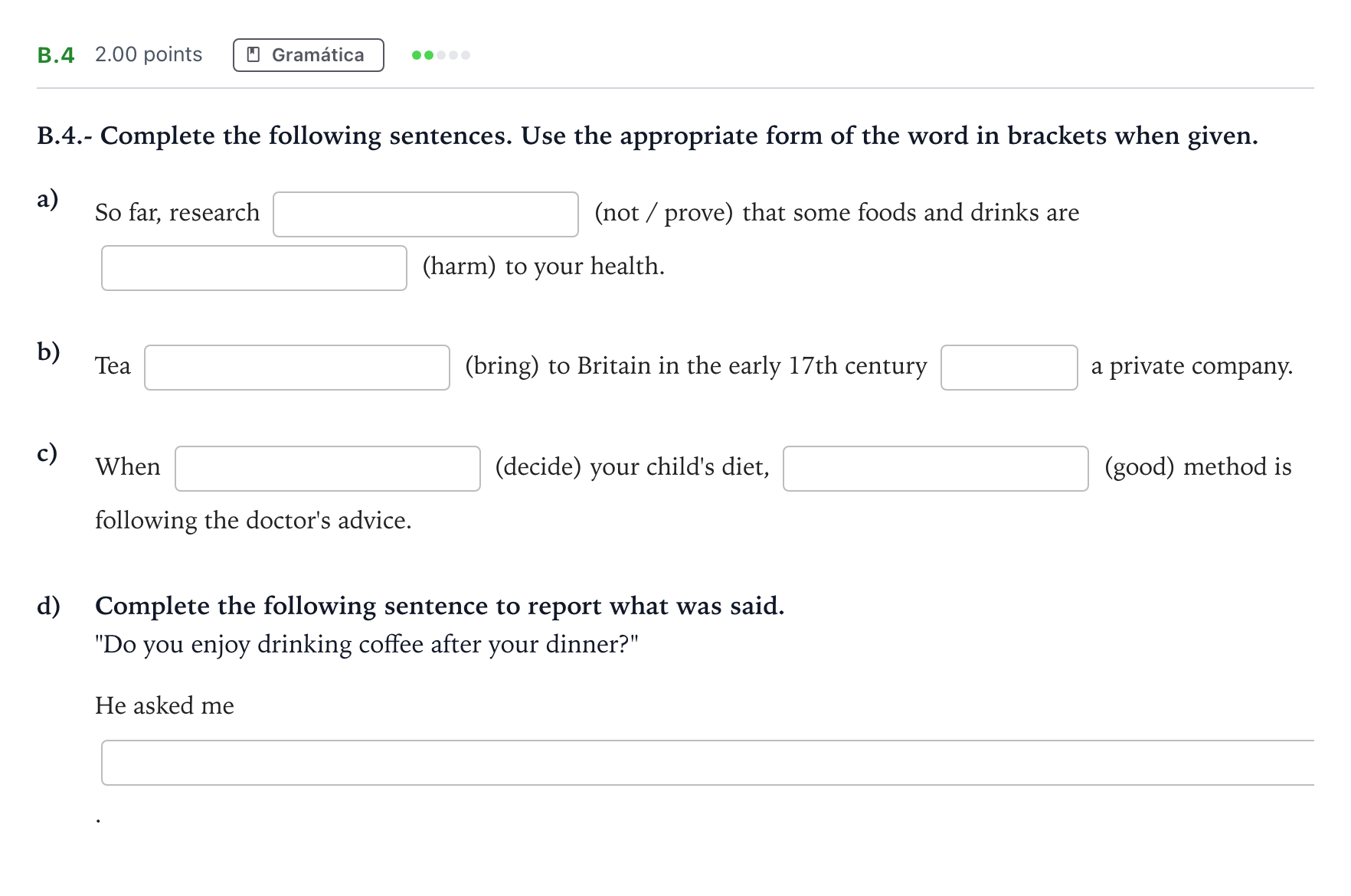The height and width of the screenshot is (896, 1351).
Task: Focus the (harm) answer input box
Action: (x=254, y=268)
